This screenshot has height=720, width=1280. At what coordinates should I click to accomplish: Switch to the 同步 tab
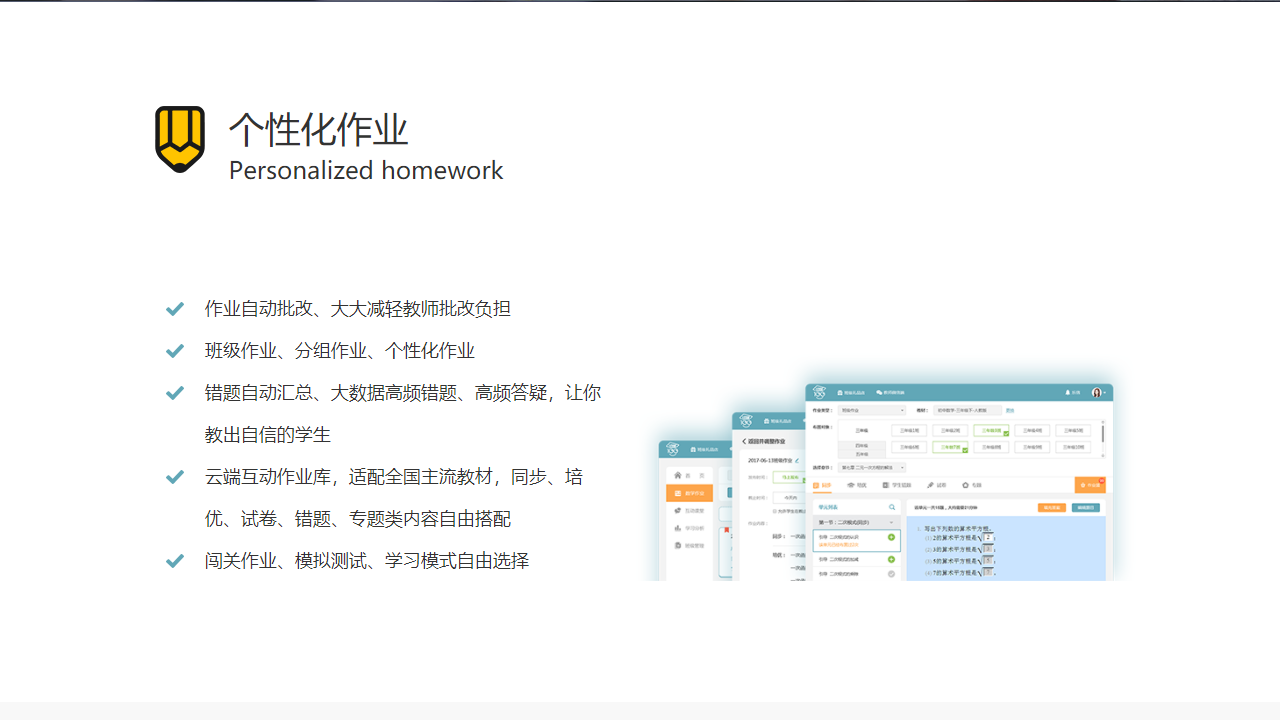[x=822, y=485]
